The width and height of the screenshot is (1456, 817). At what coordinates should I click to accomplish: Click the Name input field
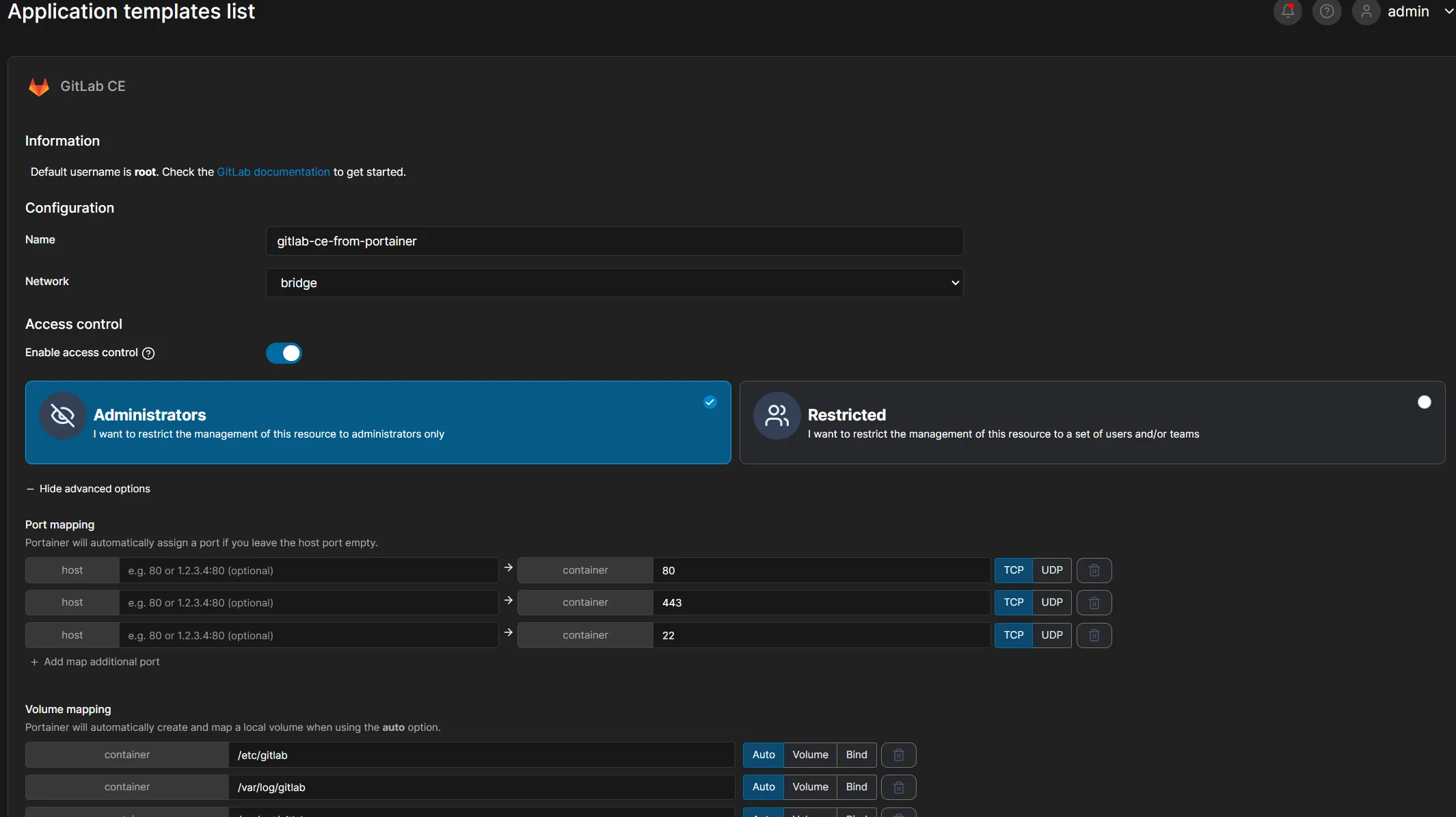(614, 241)
